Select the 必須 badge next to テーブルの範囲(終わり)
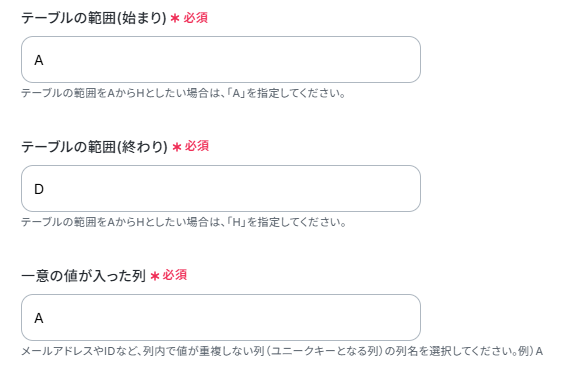Screen dimensions: 564x369 197,146
